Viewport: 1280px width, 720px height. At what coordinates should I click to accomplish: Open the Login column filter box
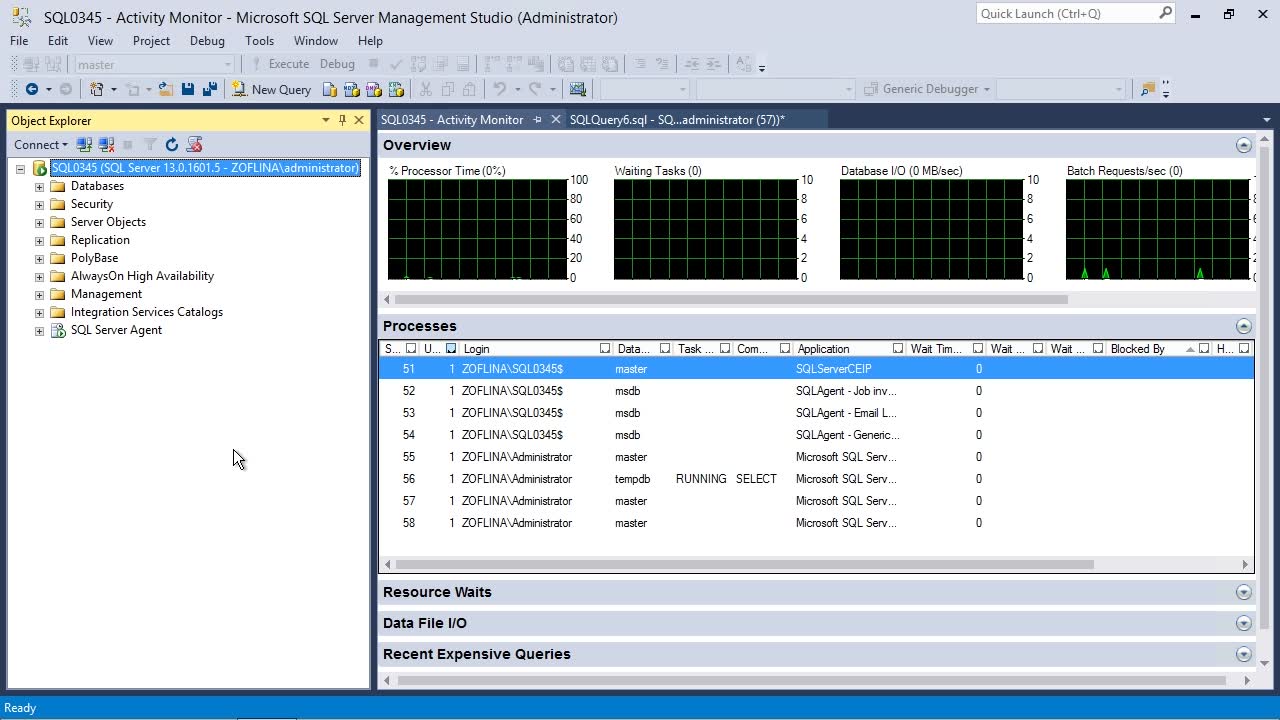click(x=604, y=349)
